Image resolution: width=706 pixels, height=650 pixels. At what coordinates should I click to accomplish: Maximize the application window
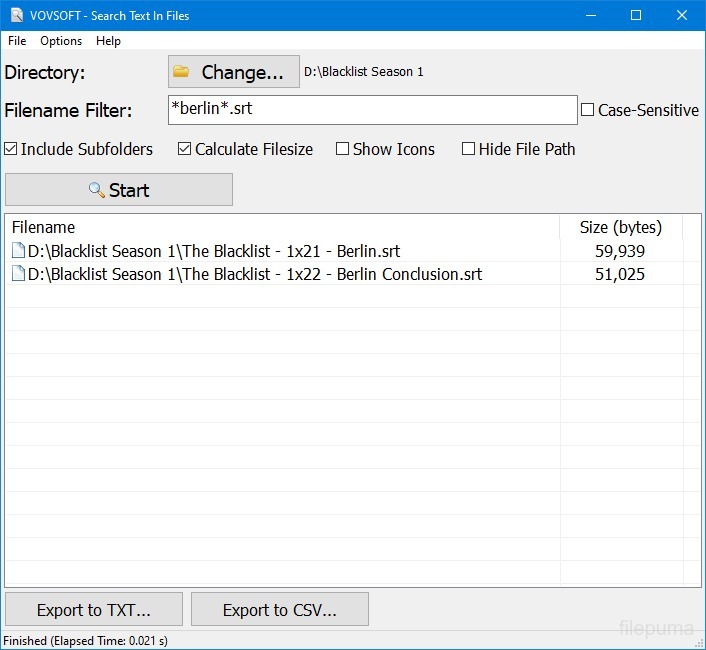[636, 16]
